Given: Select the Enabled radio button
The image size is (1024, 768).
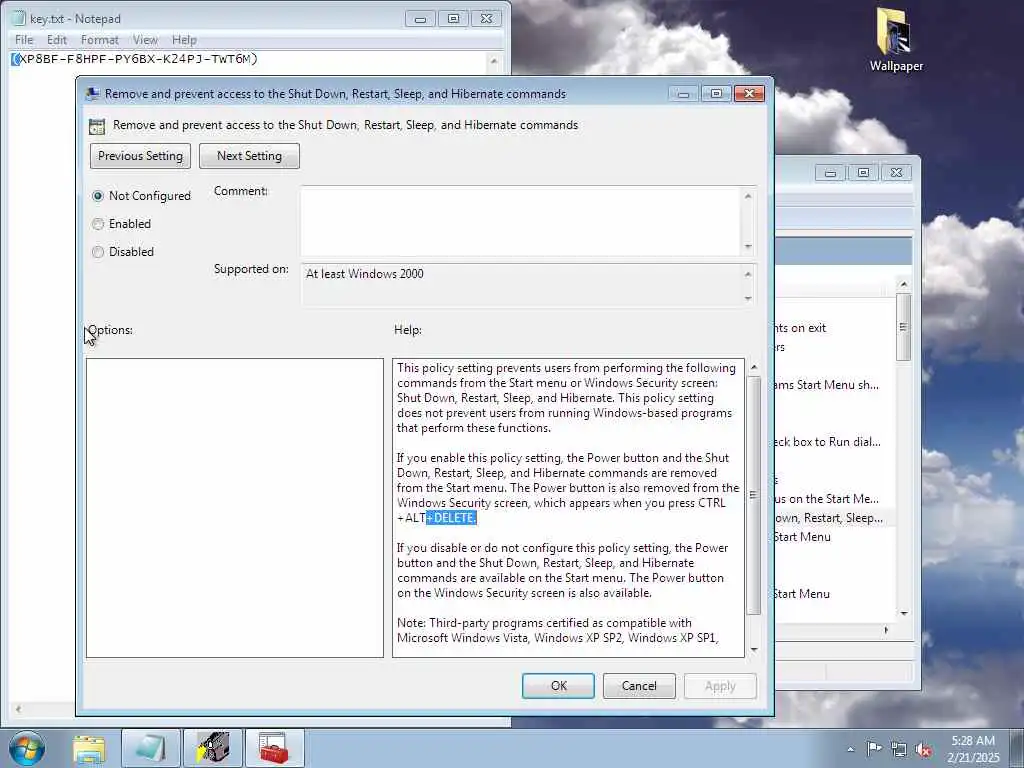Looking at the screenshot, I should click(x=98, y=224).
